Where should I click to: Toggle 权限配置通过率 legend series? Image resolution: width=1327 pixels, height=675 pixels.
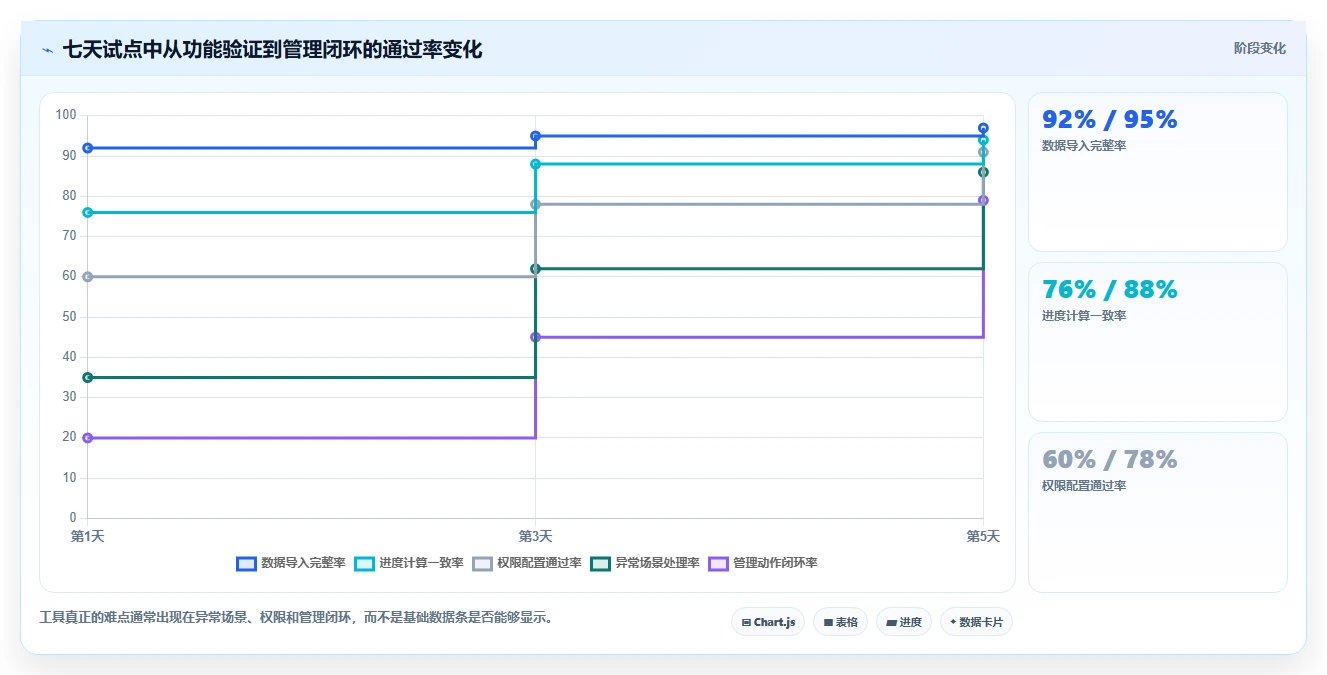[527, 563]
